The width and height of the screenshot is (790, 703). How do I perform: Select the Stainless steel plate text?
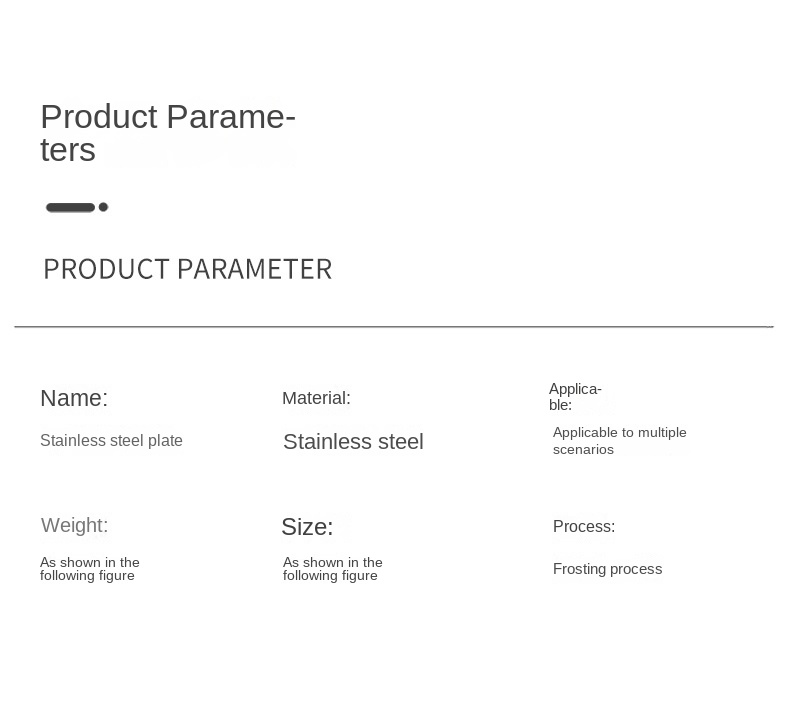(x=111, y=440)
